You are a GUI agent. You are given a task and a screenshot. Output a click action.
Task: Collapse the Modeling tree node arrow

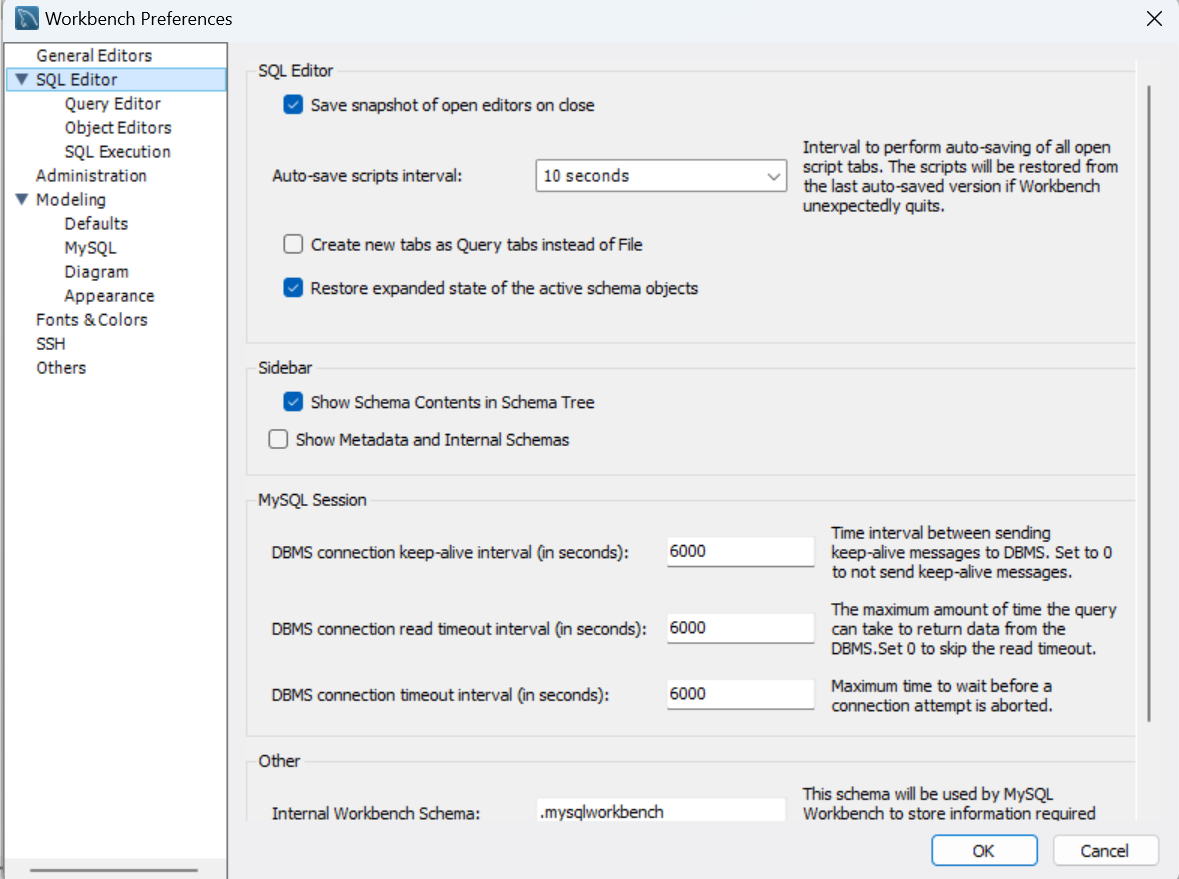point(22,199)
